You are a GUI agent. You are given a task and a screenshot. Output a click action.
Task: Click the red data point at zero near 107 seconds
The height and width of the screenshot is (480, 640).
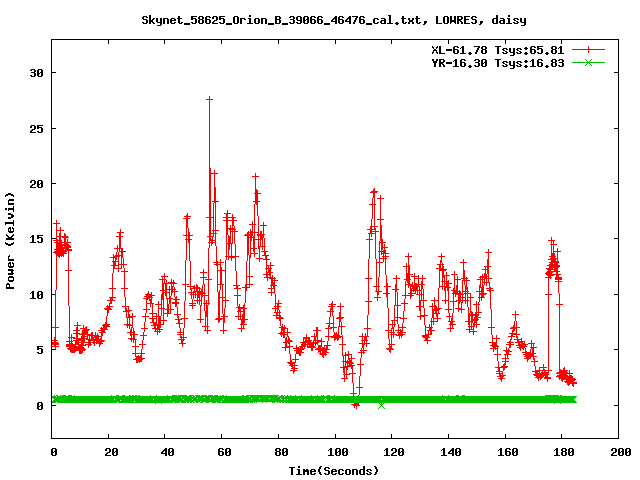pos(356,404)
